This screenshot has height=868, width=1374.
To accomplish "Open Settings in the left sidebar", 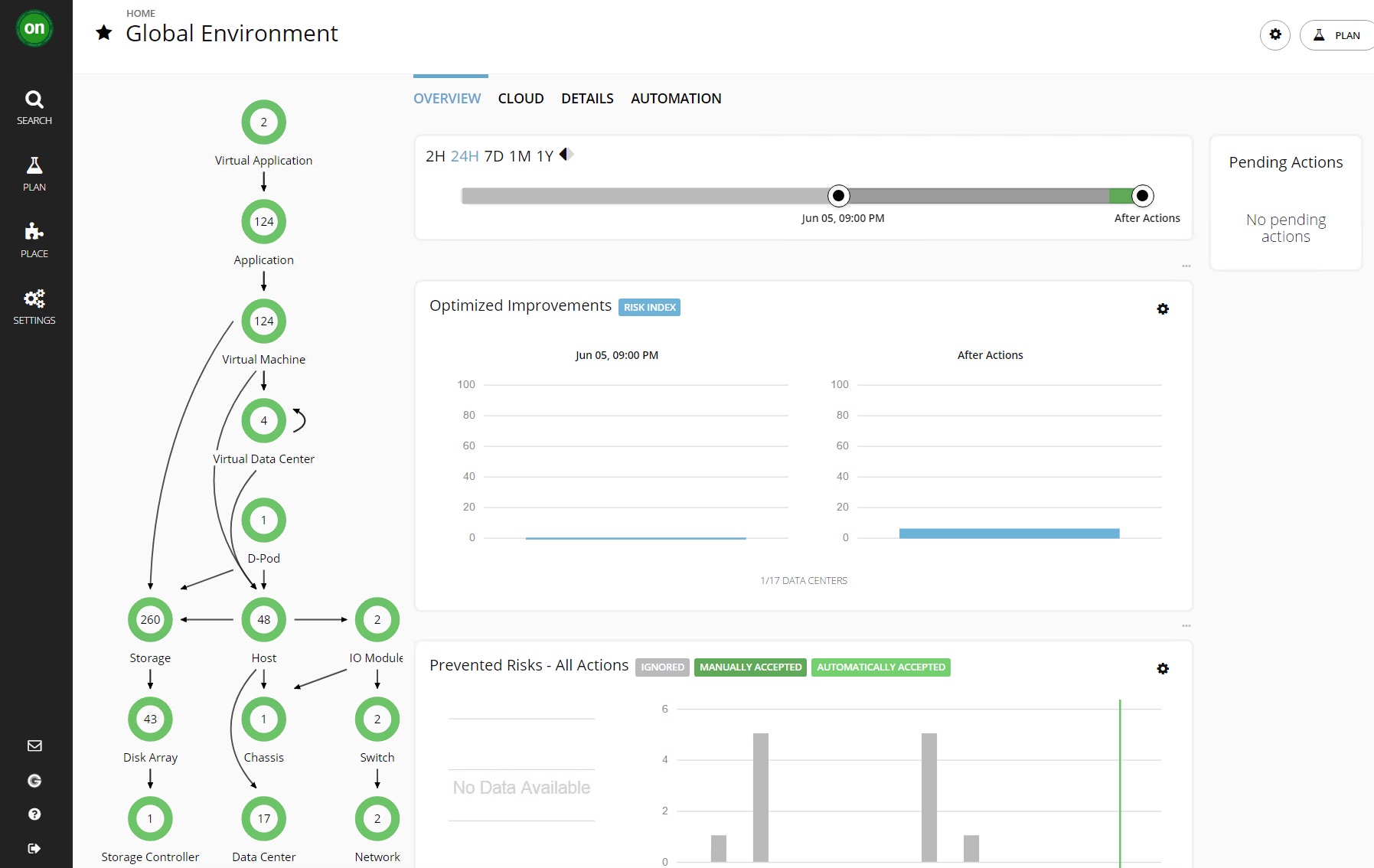I will click(34, 307).
